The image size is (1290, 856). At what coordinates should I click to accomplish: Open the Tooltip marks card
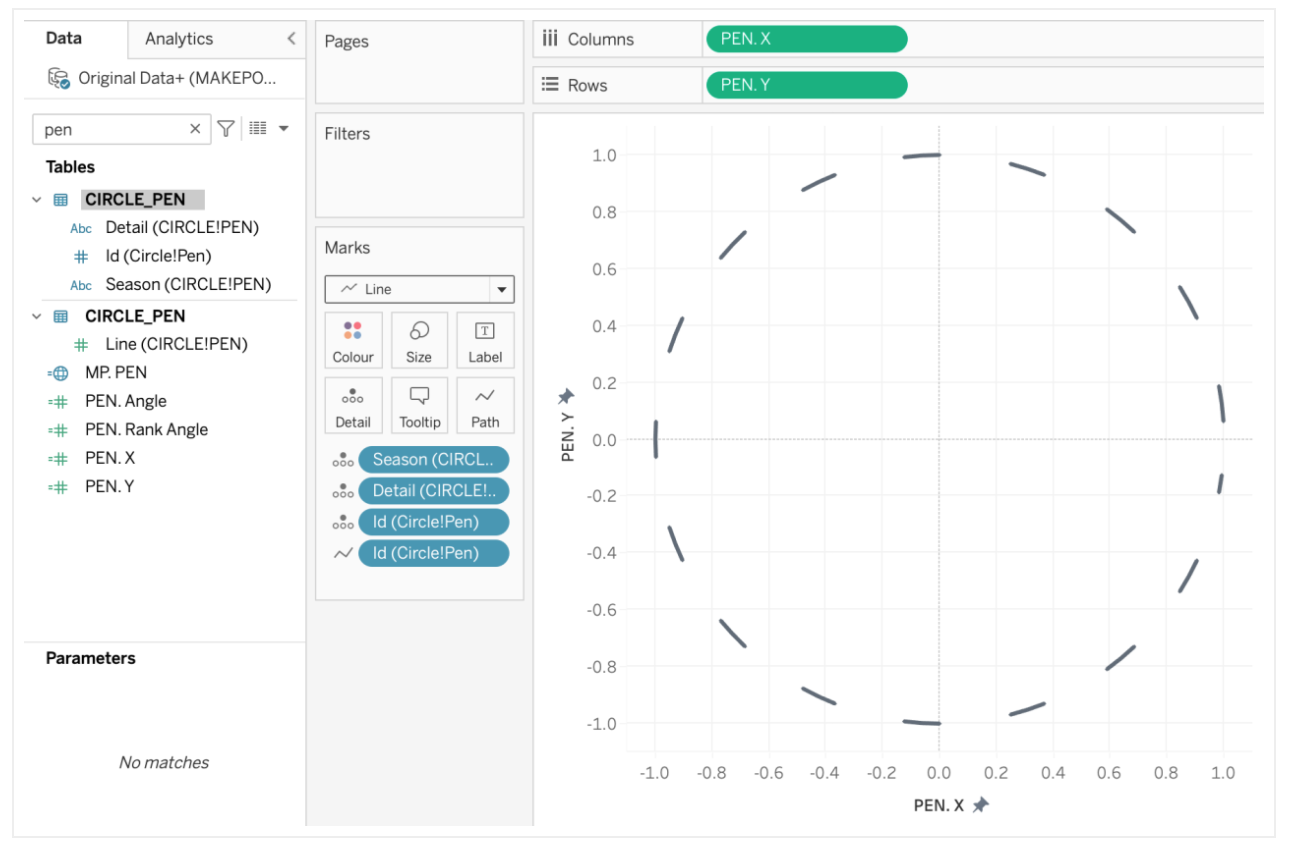(419, 405)
